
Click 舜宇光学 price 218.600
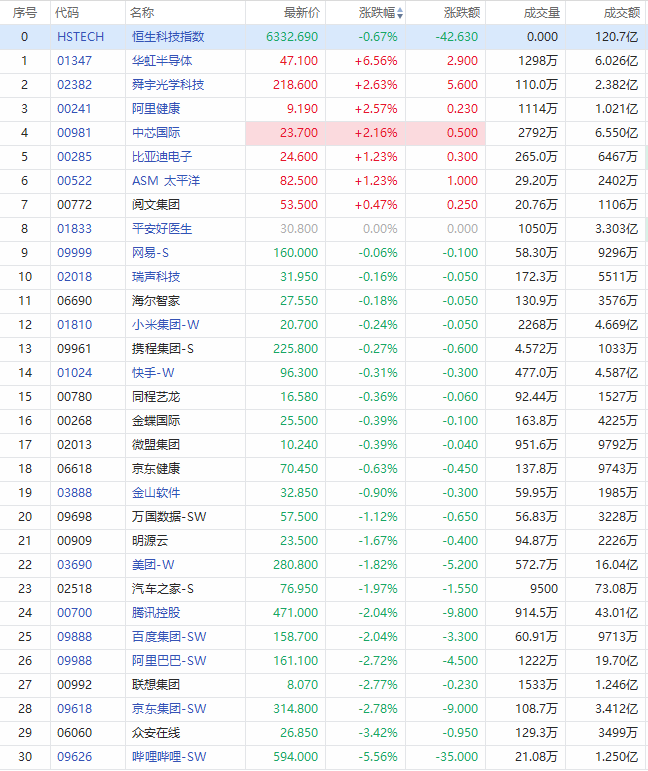[296, 85]
